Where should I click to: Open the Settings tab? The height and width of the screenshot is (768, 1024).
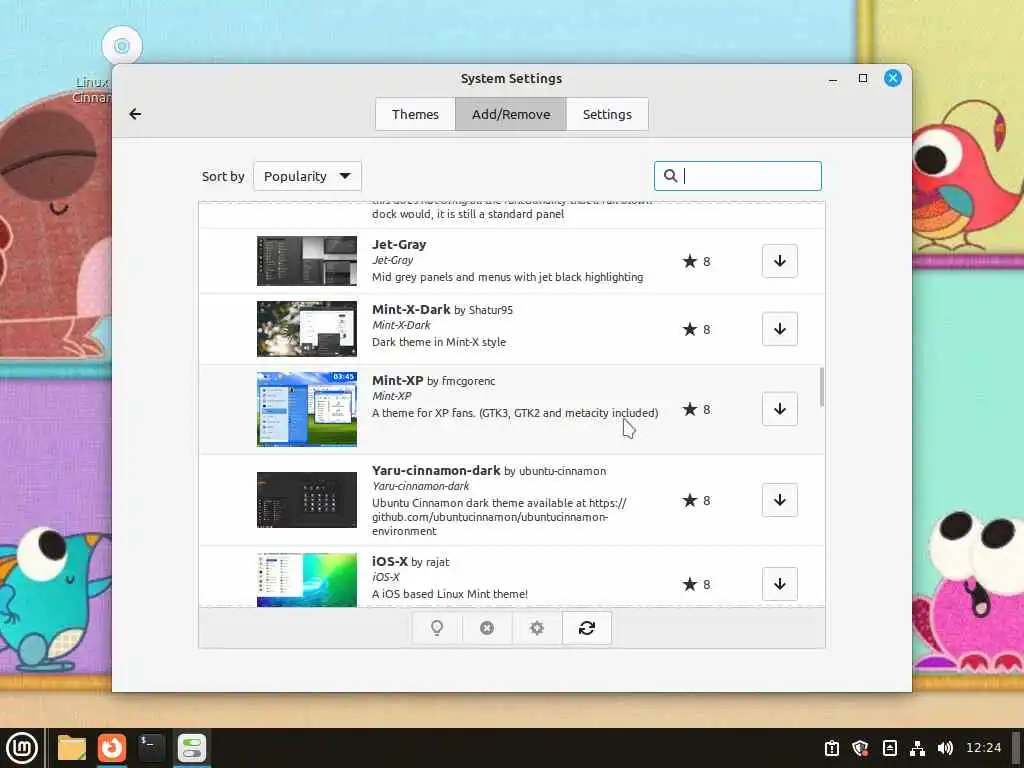click(x=607, y=114)
